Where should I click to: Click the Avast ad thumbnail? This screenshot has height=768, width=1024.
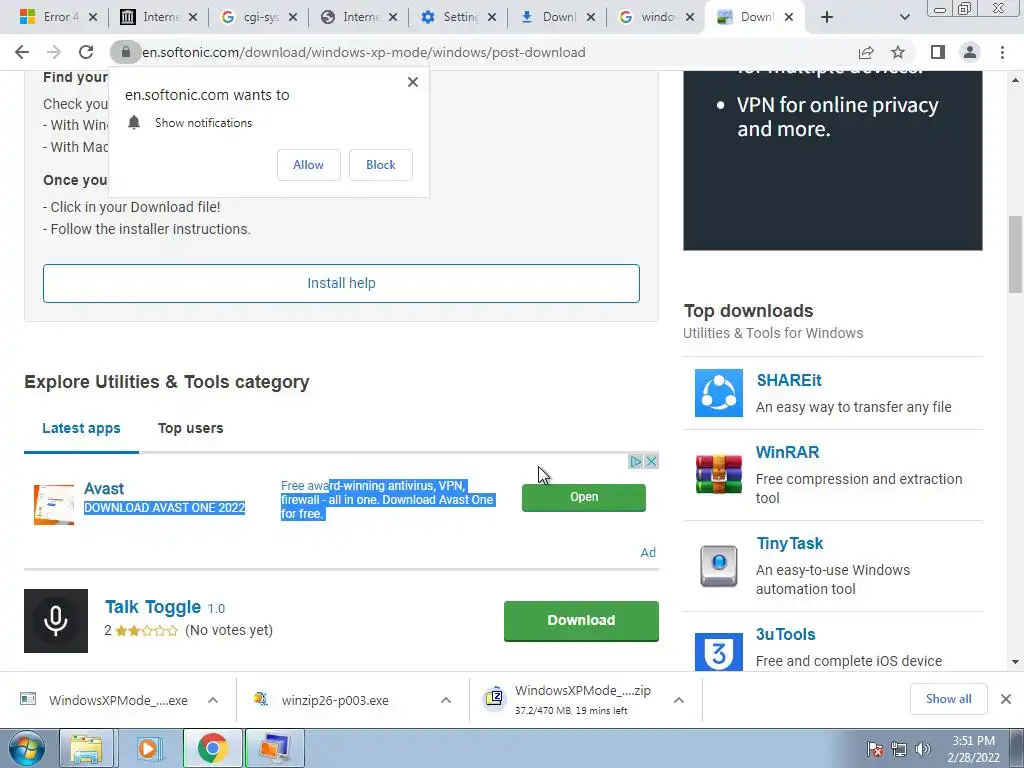[54, 504]
